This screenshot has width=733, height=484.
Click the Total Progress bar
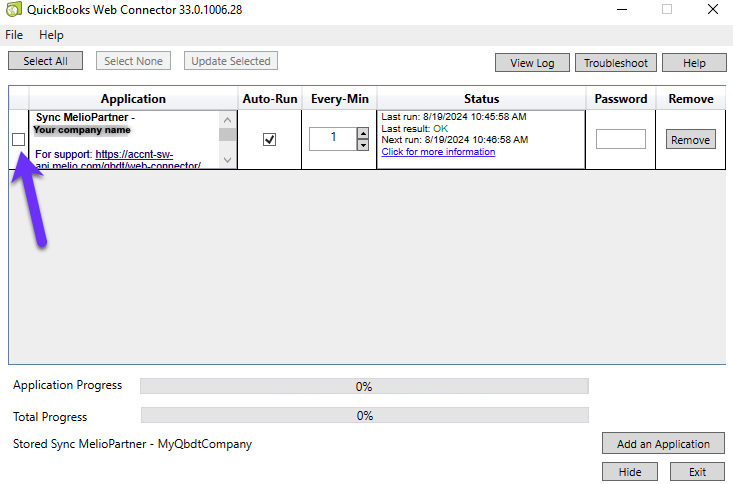pyautogui.click(x=365, y=415)
